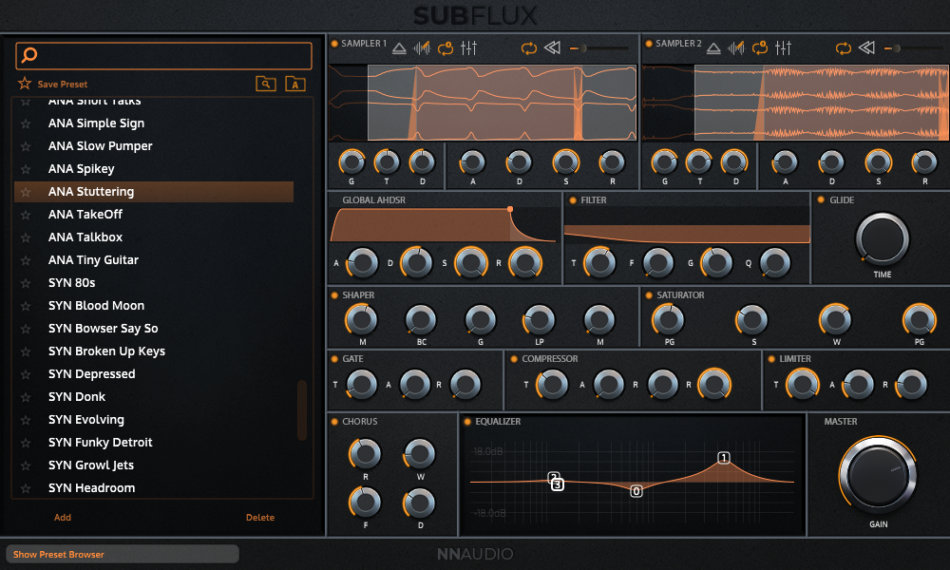
Task: Click the magnifier icon in search box
Action: [29, 55]
